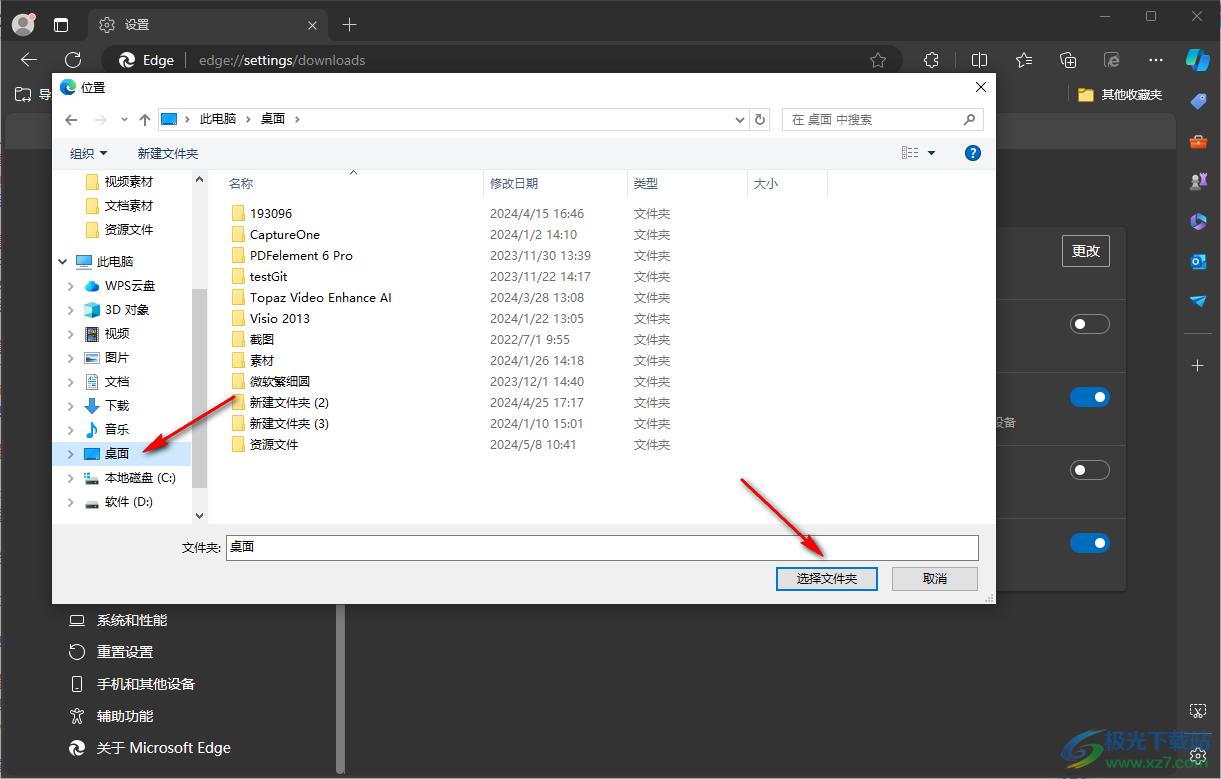Open 重置设置 settings section
The image size is (1221, 779).
point(125,652)
